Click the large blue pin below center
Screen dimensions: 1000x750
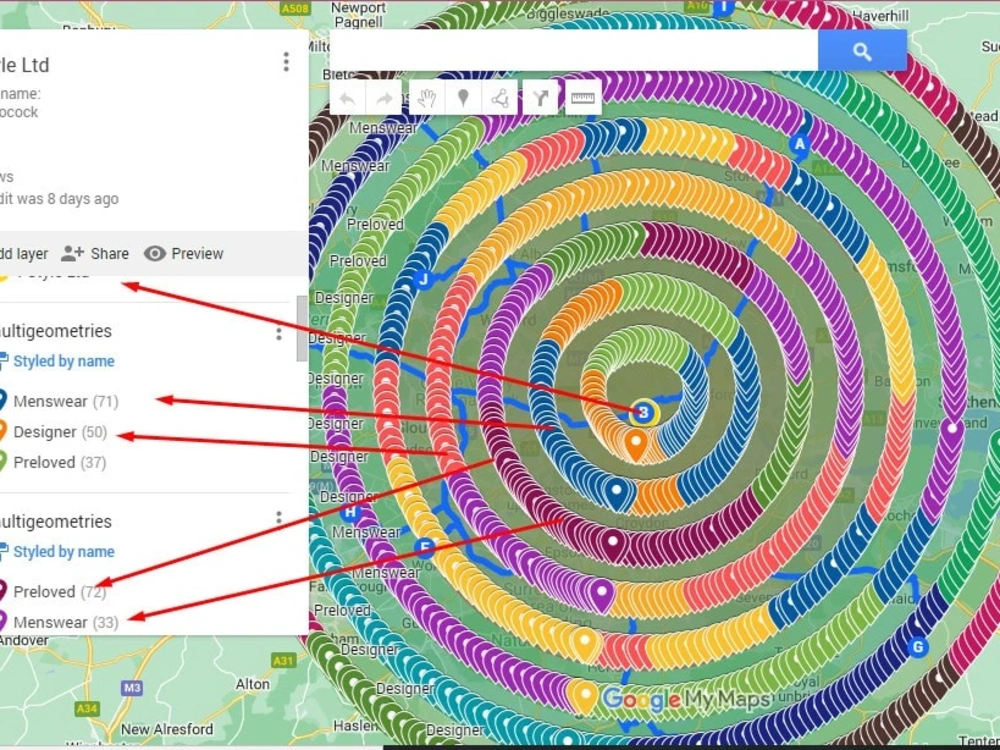click(616, 494)
